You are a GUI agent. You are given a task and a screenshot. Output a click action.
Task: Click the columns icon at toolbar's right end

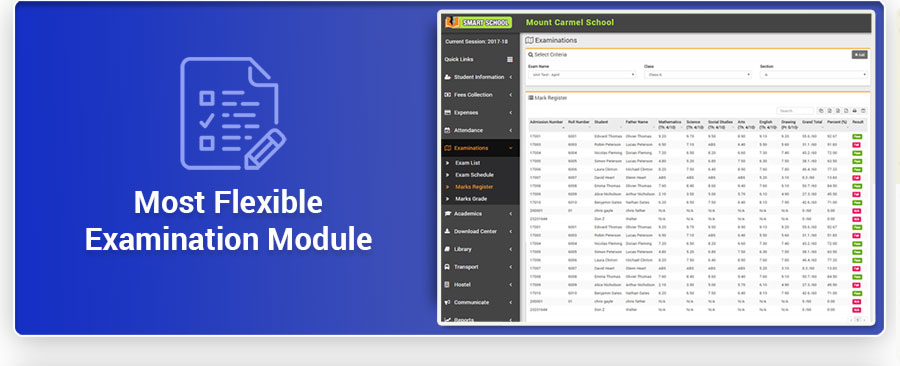(863, 111)
